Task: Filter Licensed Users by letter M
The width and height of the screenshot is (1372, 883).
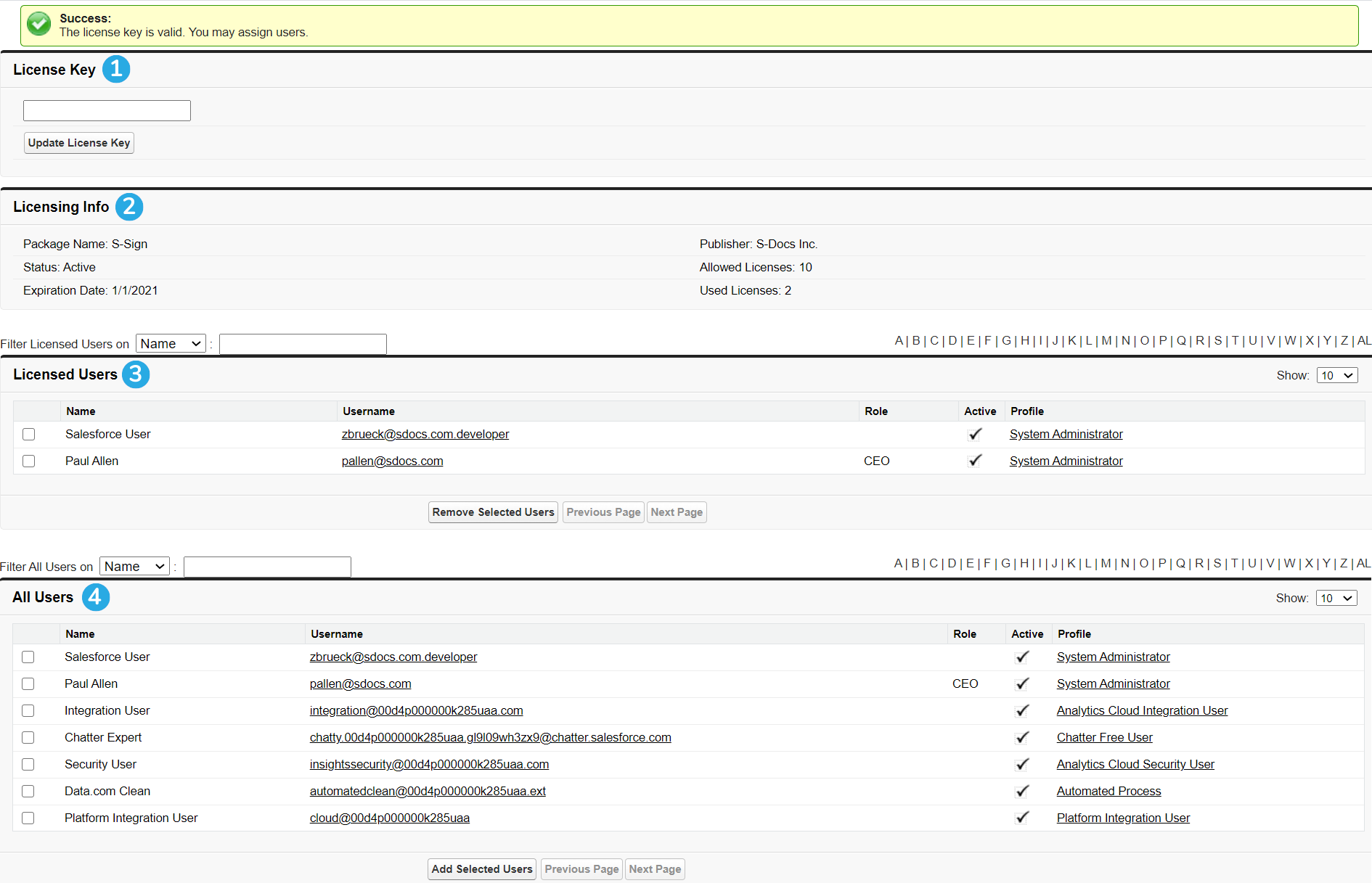Action: (x=1106, y=341)
